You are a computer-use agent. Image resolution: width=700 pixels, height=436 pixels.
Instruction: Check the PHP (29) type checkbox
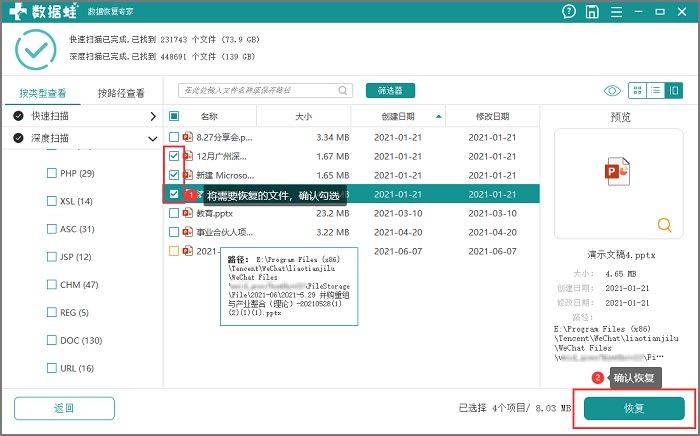tap(52, 173)
